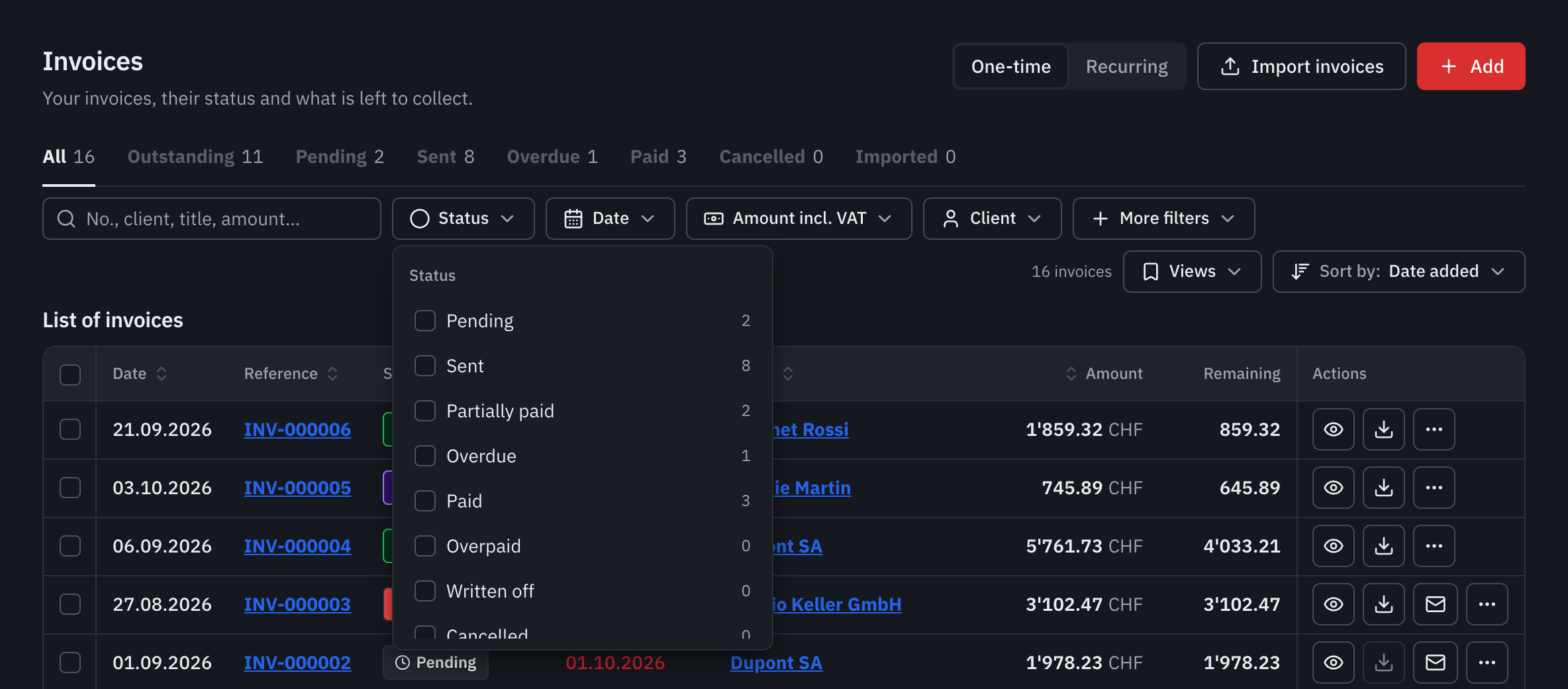Screen dimensions: 1568x689
Task: Show the Overdue invoices tab
Action: [x=552, y=157]
